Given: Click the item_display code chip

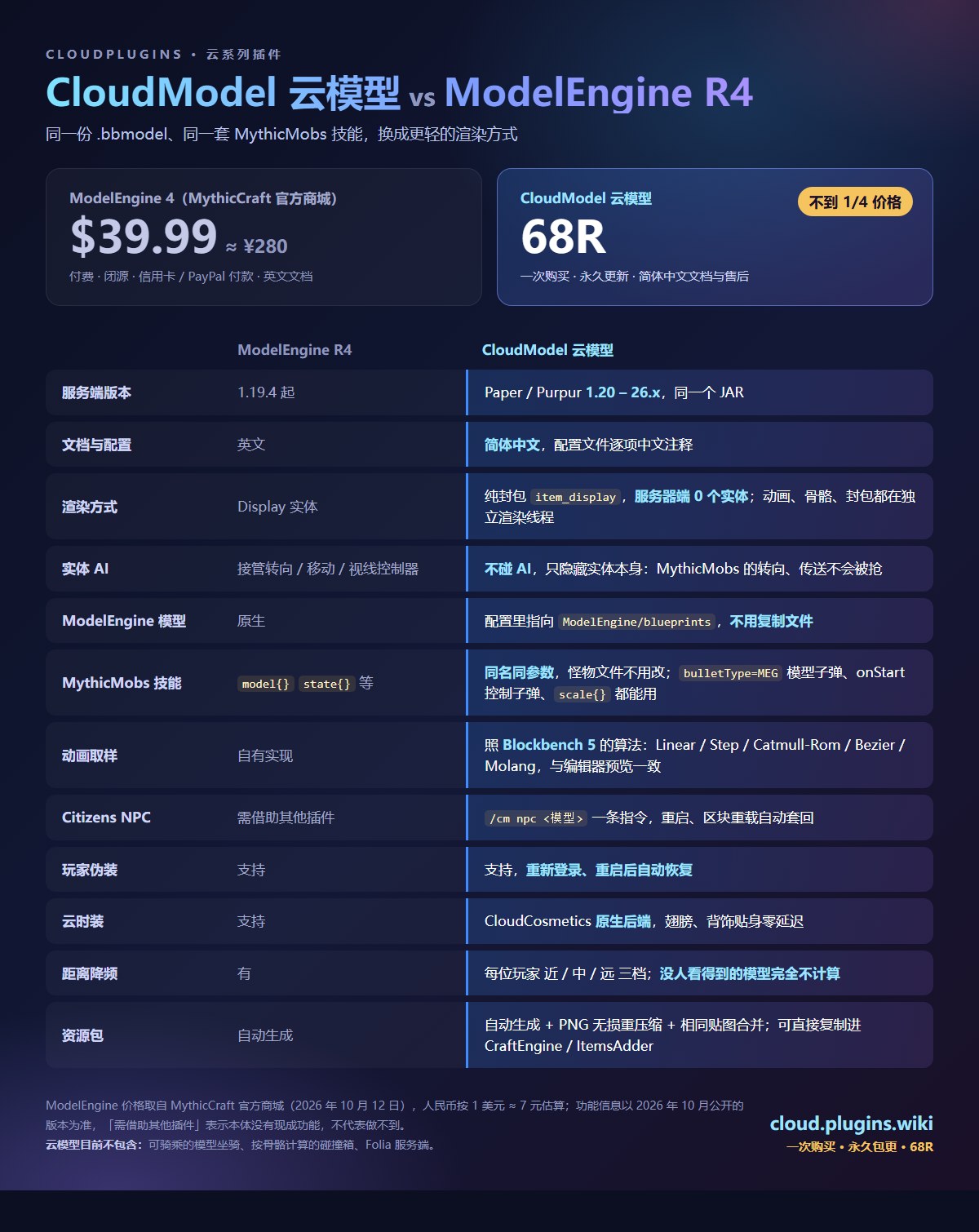Looking at the screenshot, I should pyautogui.click(x=575, y=497).
